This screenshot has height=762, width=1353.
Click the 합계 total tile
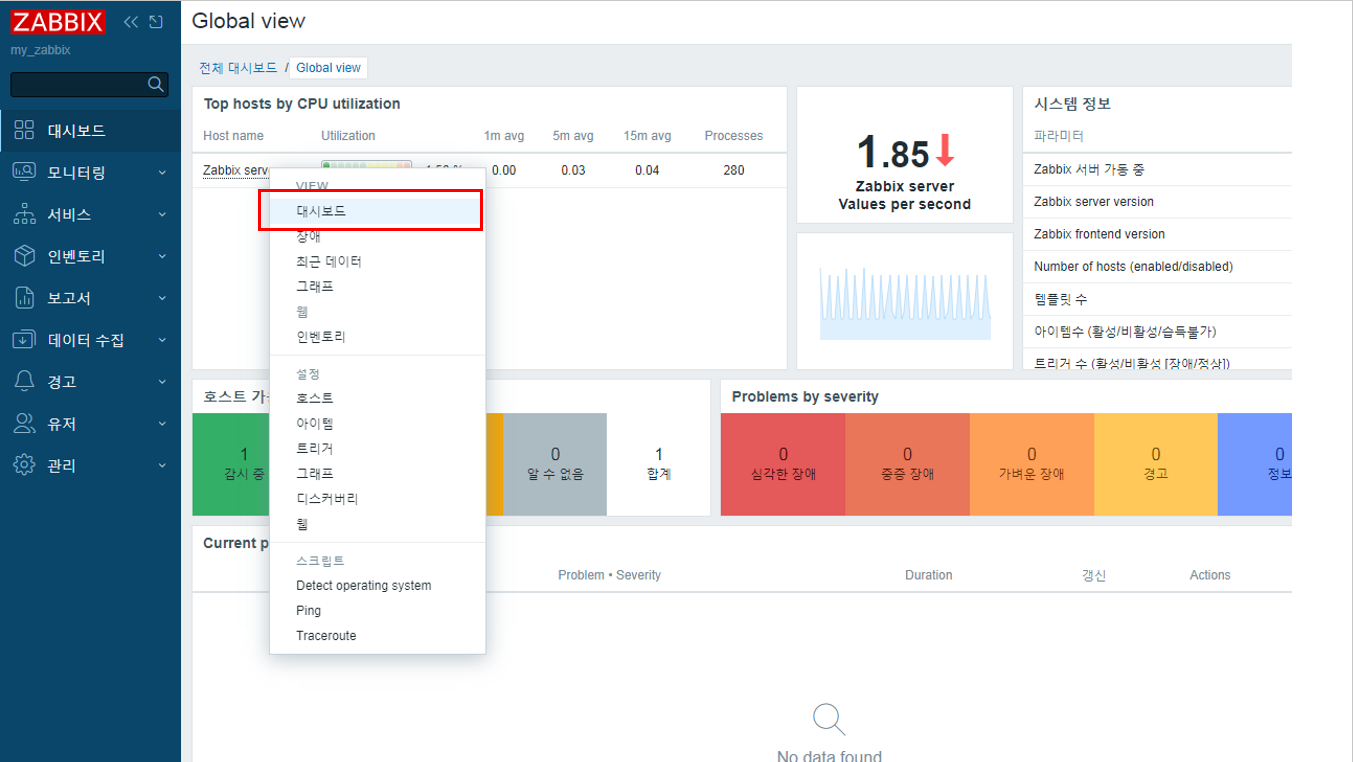658,464
